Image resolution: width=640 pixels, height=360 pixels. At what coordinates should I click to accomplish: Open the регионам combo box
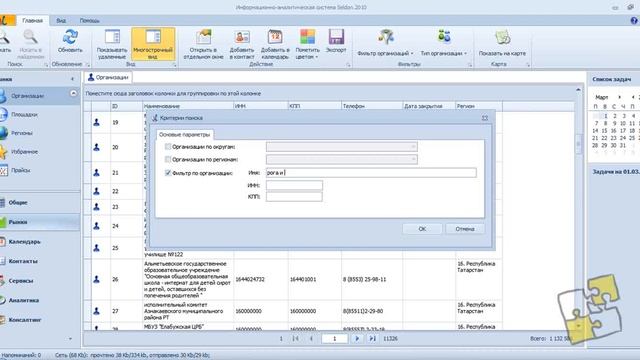342,159
